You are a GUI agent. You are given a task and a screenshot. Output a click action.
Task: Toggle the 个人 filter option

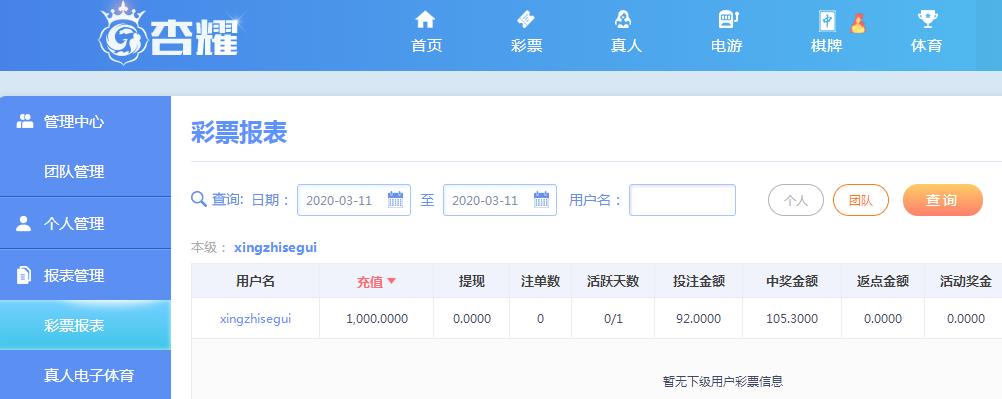point(796,200)
